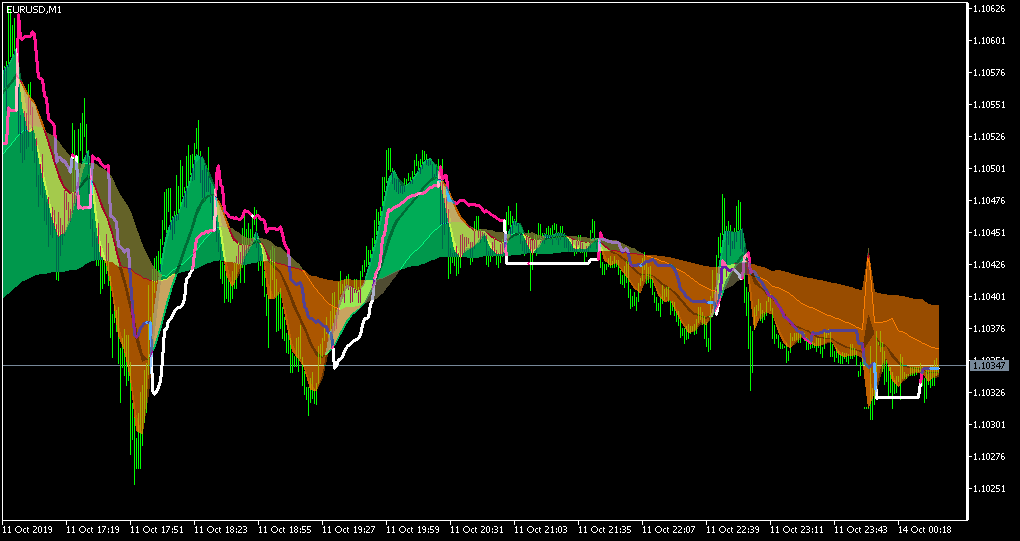Select price level 1.10551 on the scale
This screenshot has width=1020, height=541.
[989, 105]
